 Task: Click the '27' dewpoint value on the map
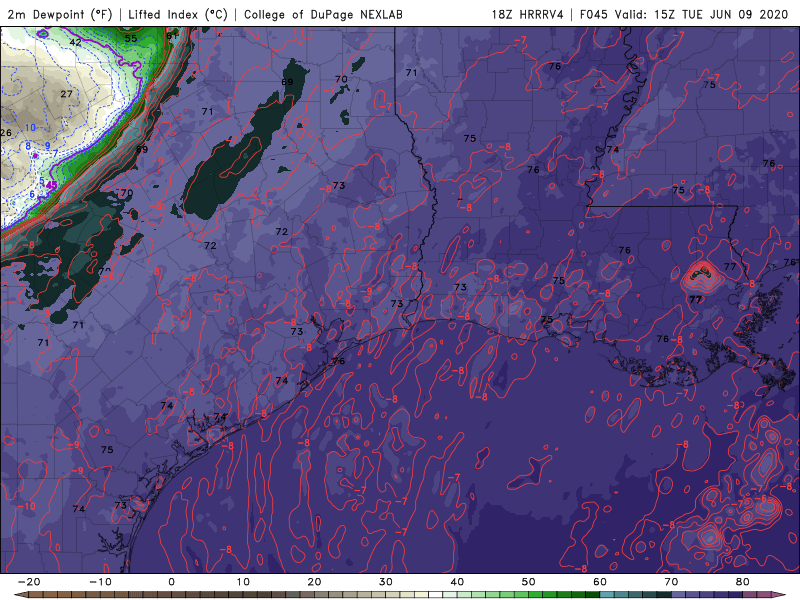click(66, 94)
